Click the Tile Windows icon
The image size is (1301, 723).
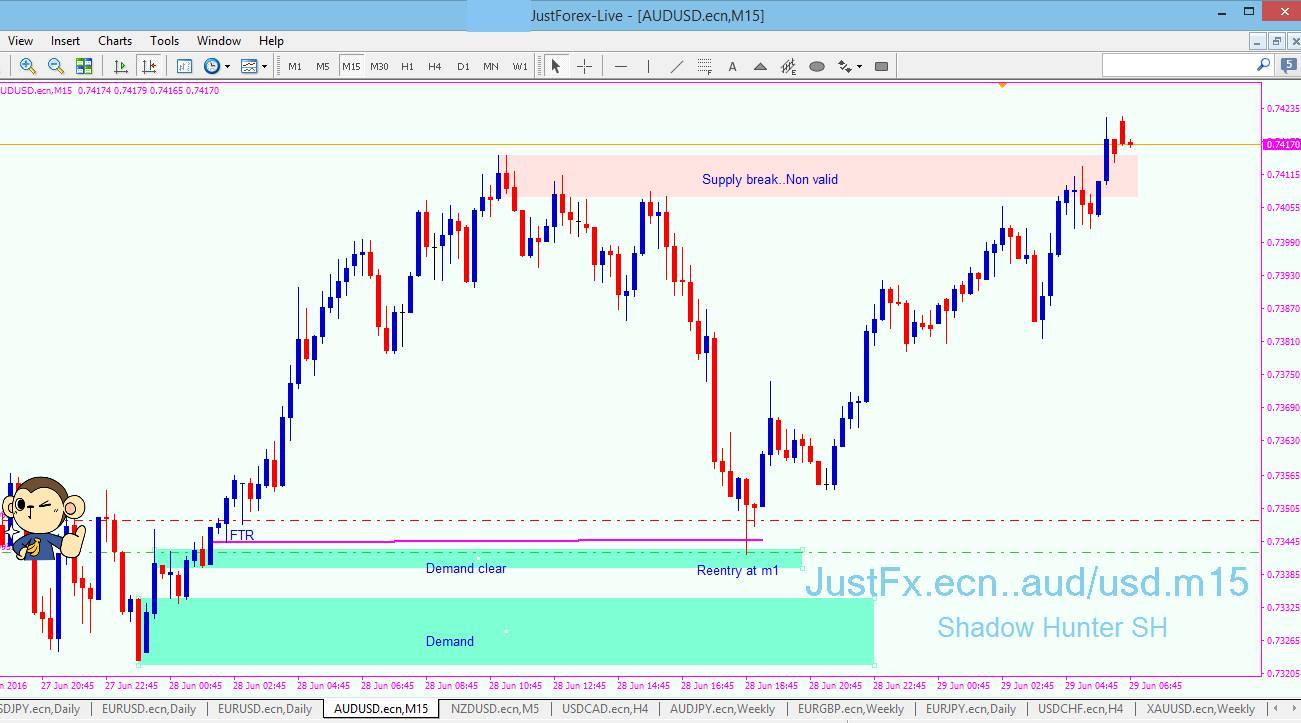pos(83,66)
